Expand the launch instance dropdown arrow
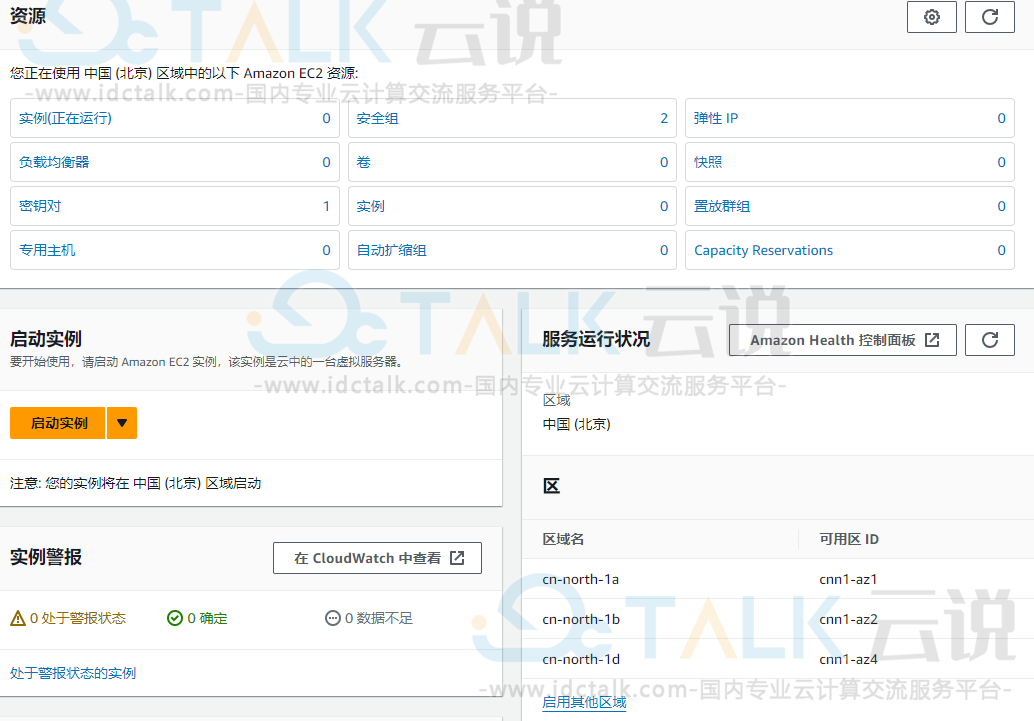 122,423
